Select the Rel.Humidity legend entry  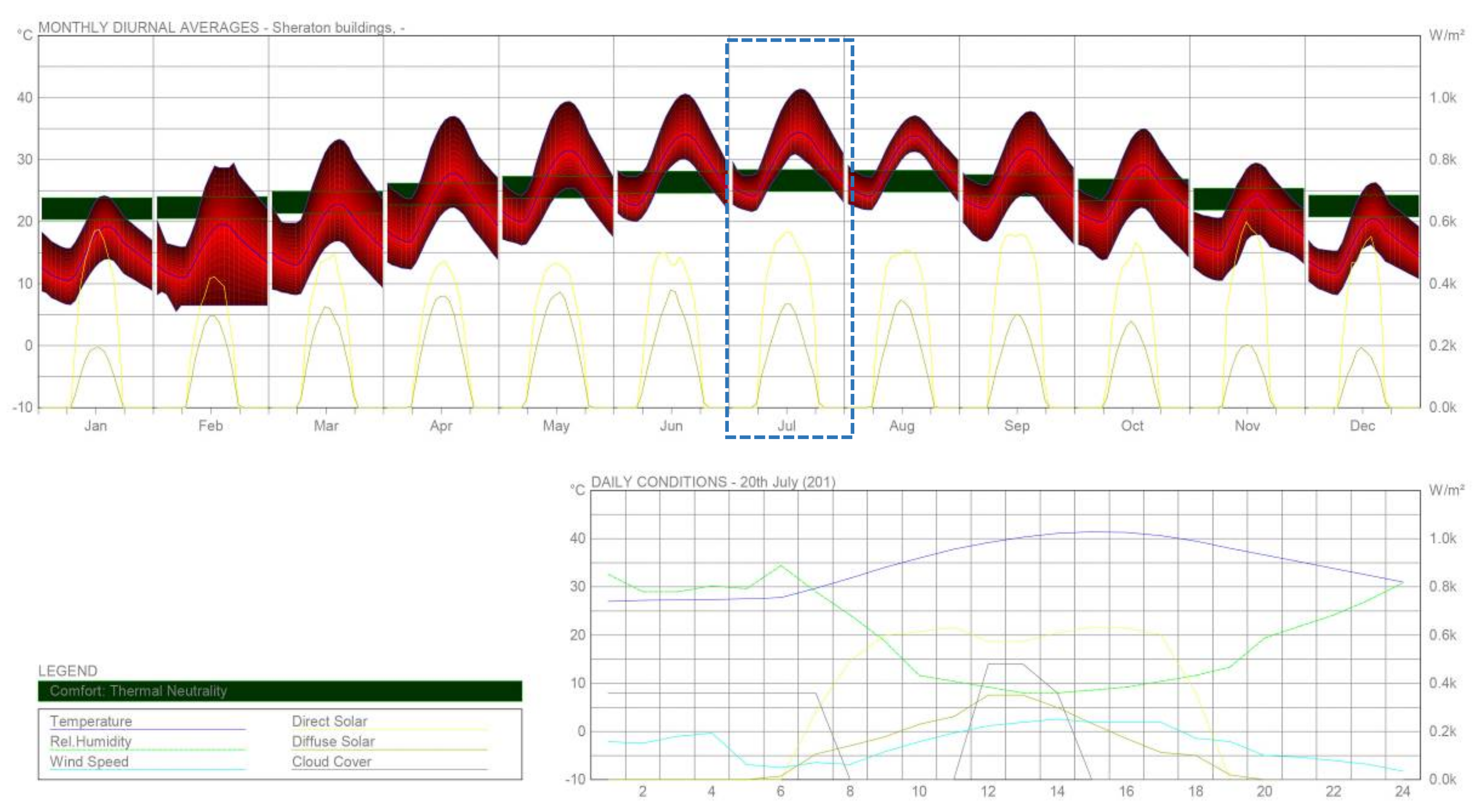tap(91, 741)
